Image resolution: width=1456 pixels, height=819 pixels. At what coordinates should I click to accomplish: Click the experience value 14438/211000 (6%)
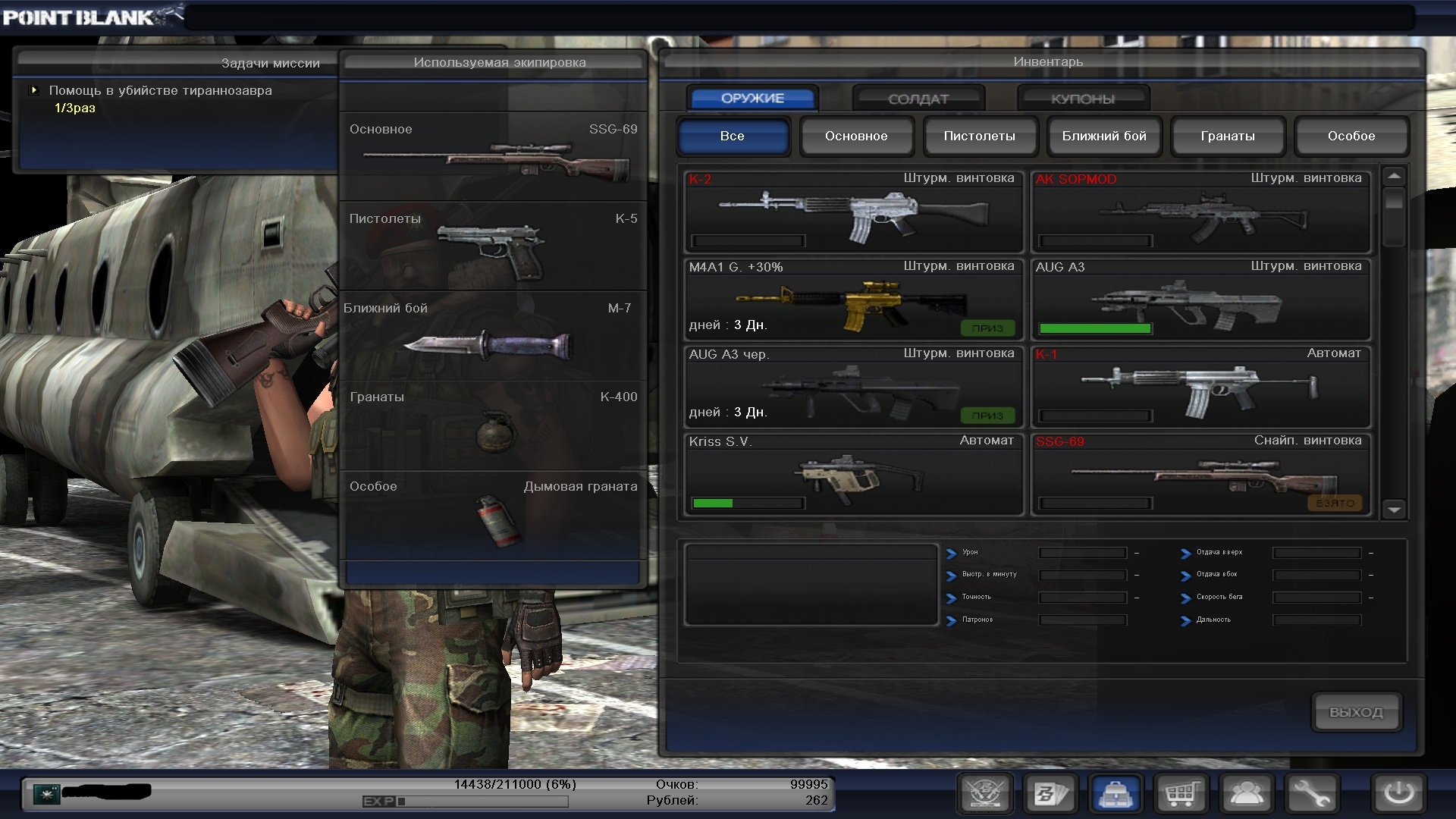[515, 784]
